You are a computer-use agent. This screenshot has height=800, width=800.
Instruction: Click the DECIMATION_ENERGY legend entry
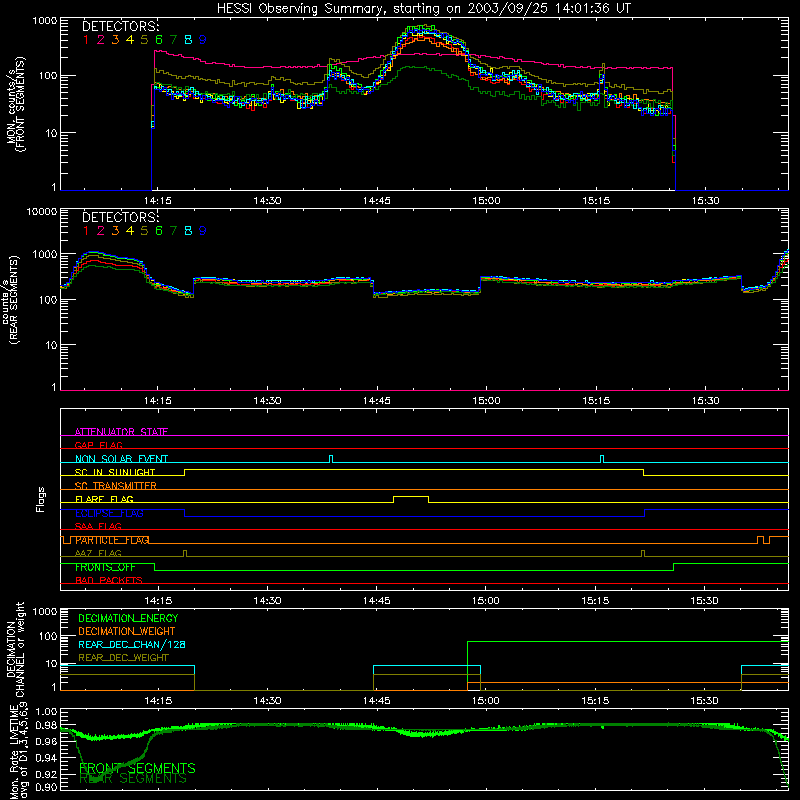[128, 618]
